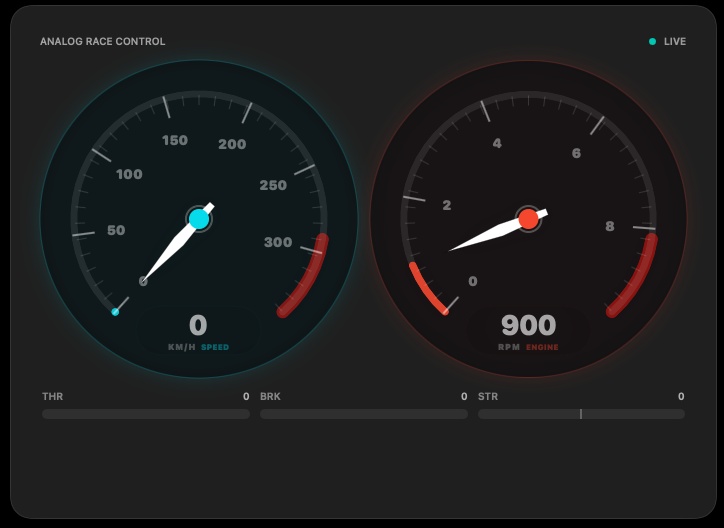Click the STR label
Screen dimensions: 724x528
pyautogui.click(x=488, y=396)
